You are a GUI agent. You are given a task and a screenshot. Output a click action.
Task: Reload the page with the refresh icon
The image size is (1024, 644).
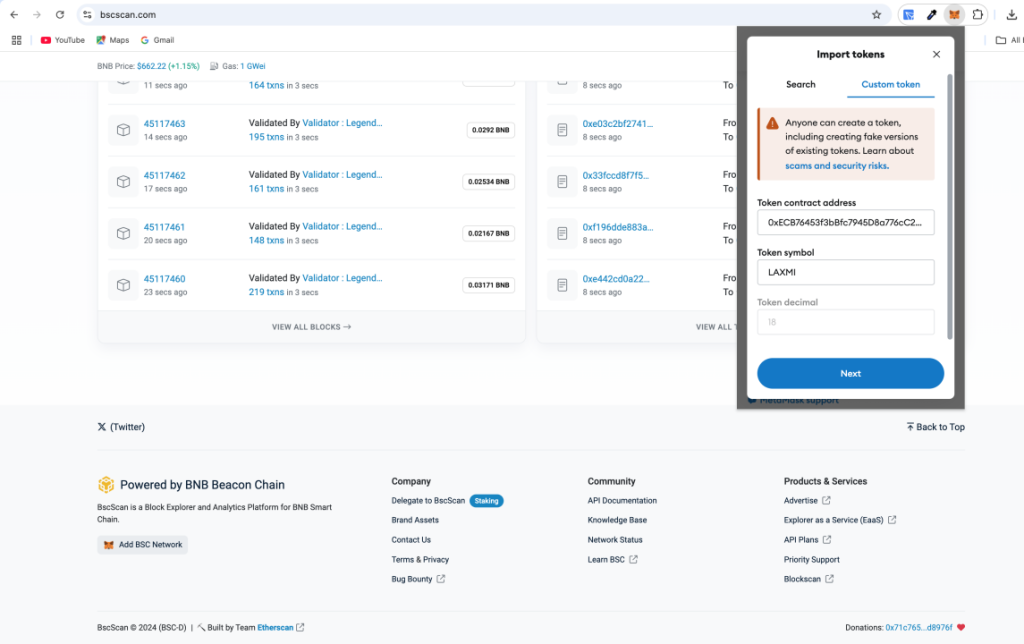[60, 15]
